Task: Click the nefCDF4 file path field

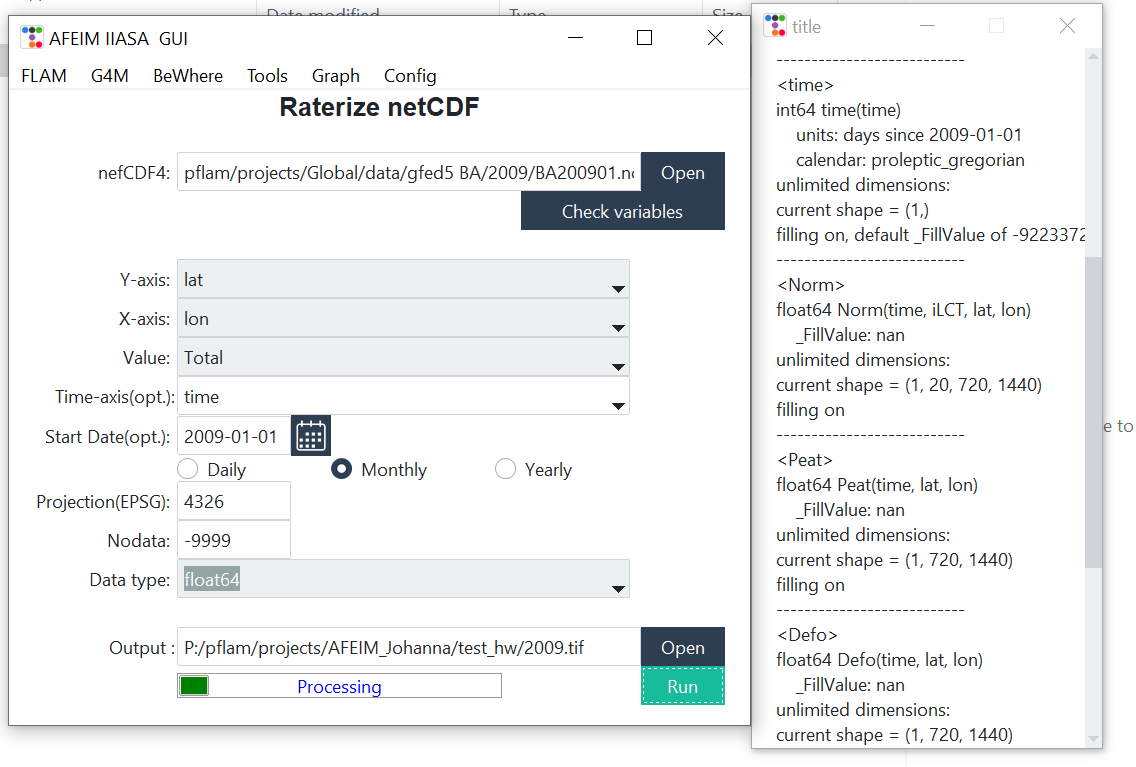Action: point(409,172)
